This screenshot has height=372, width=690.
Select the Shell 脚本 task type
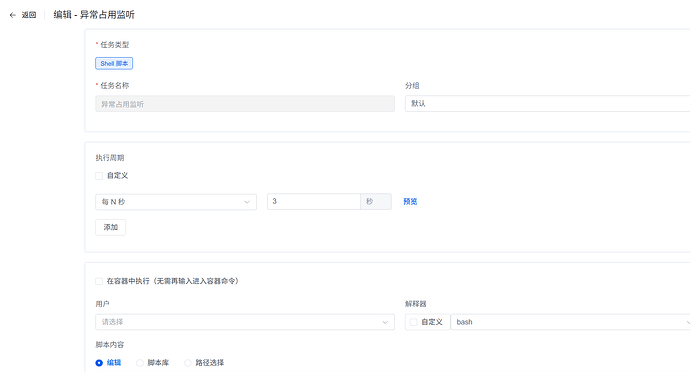point(114,63)
